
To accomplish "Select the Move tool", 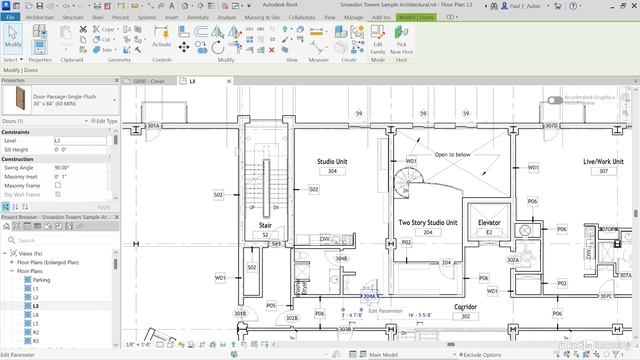I will [x=184, y=47].
